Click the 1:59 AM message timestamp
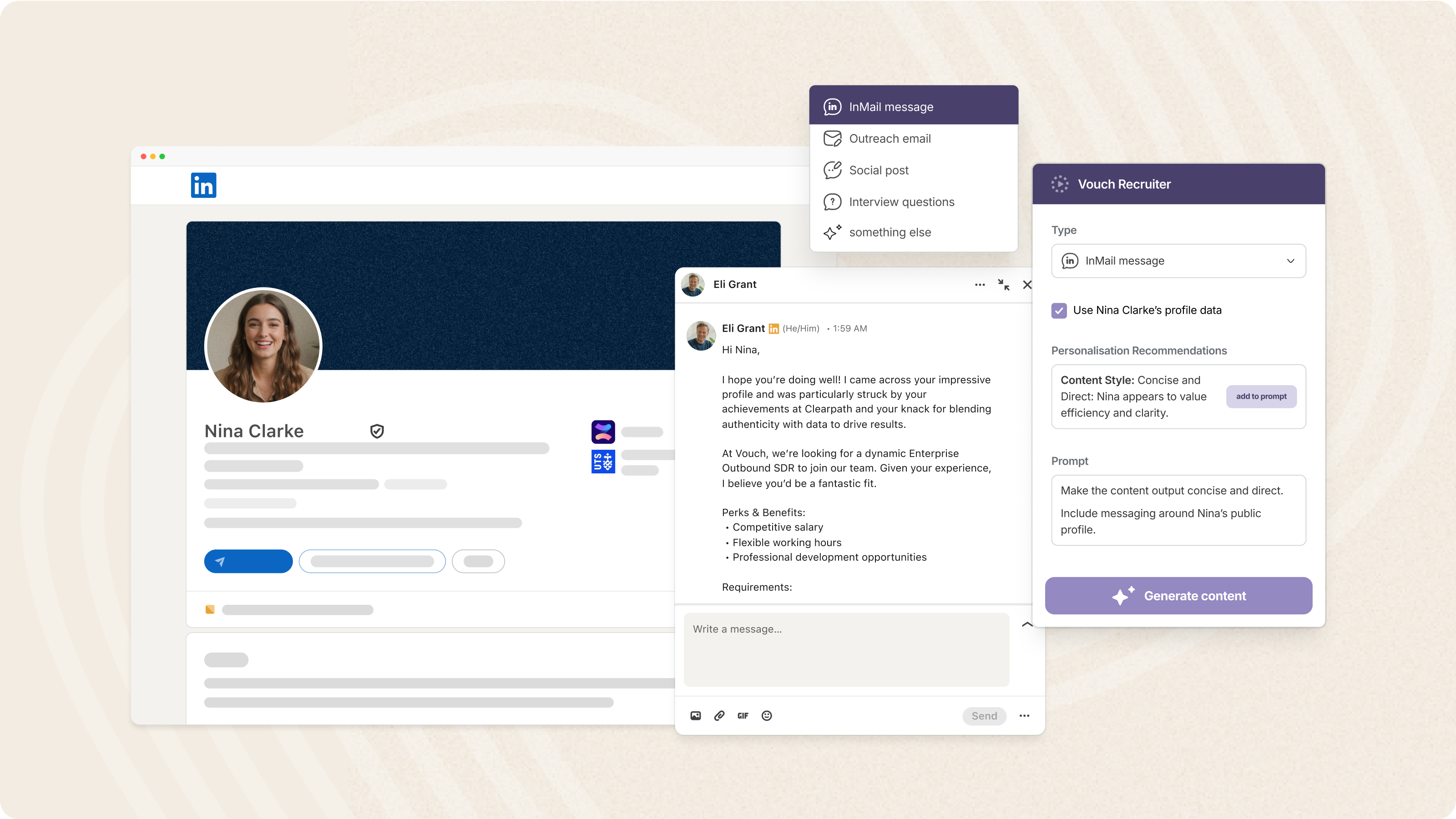 pyautogui.click(x=849, y=329)
